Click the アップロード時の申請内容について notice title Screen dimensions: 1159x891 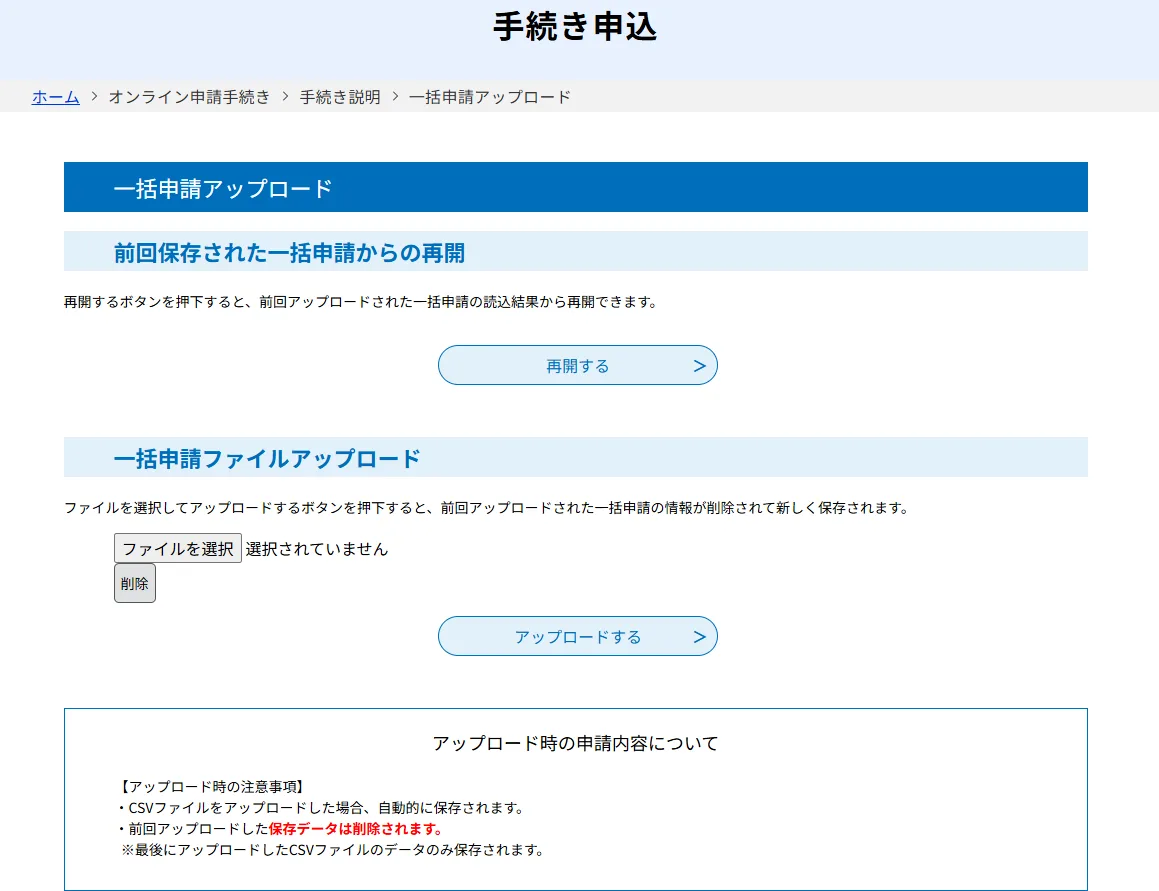coord(576,743)
